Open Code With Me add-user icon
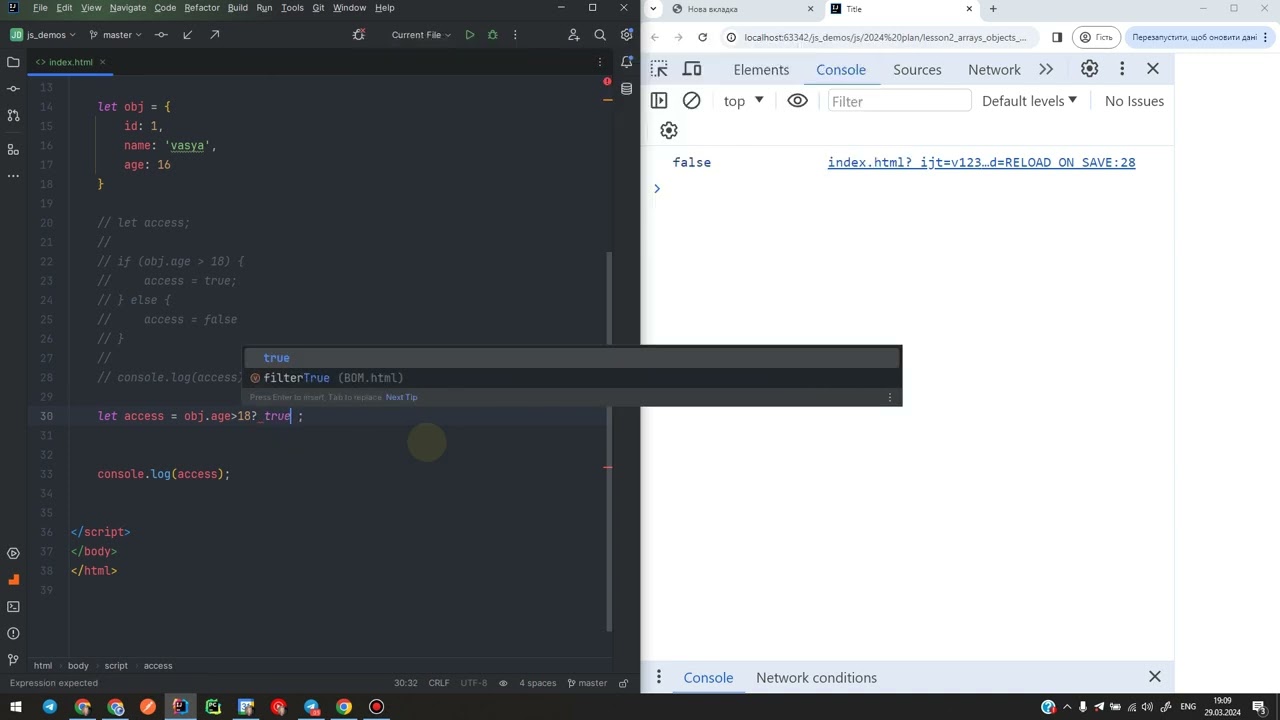1280x720 pixels. [x=574, y=35]
